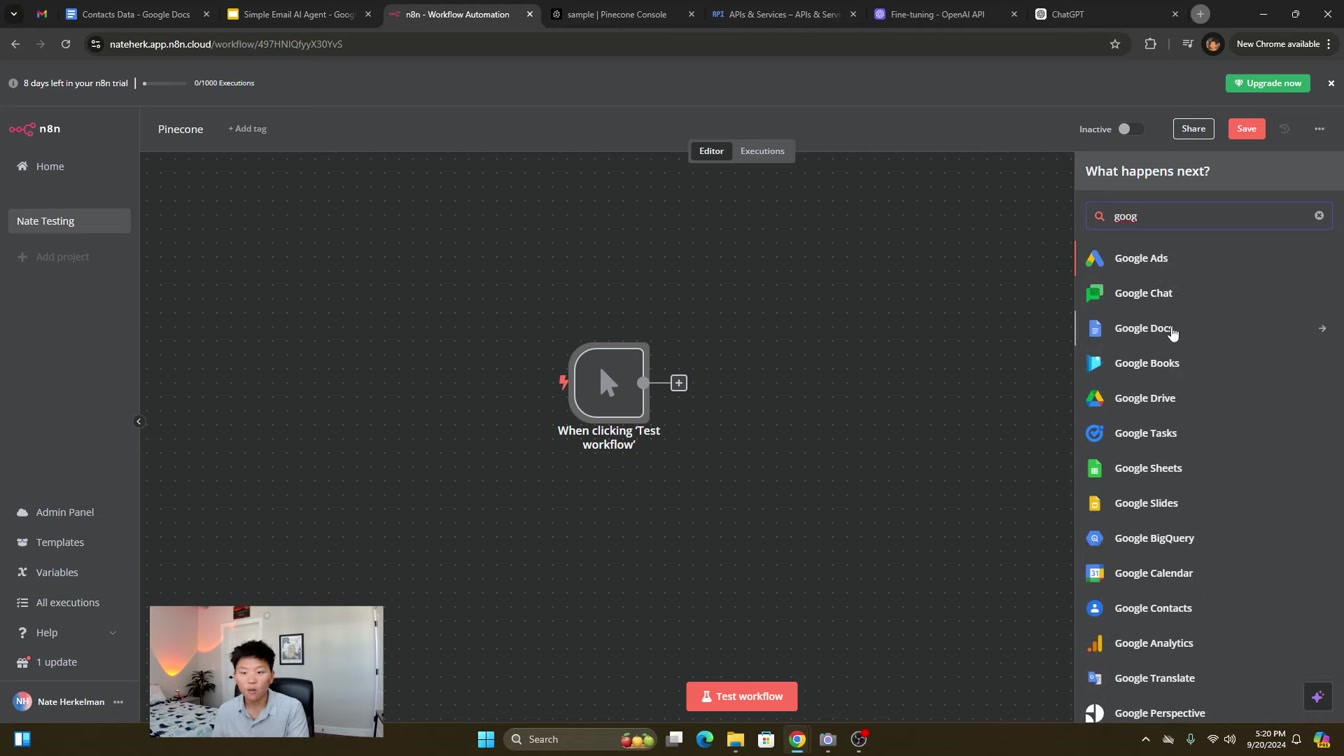The width and height of the screenshot is (1344, 756).
Task: Click the Test workflow button
Action: coord(742,696)
